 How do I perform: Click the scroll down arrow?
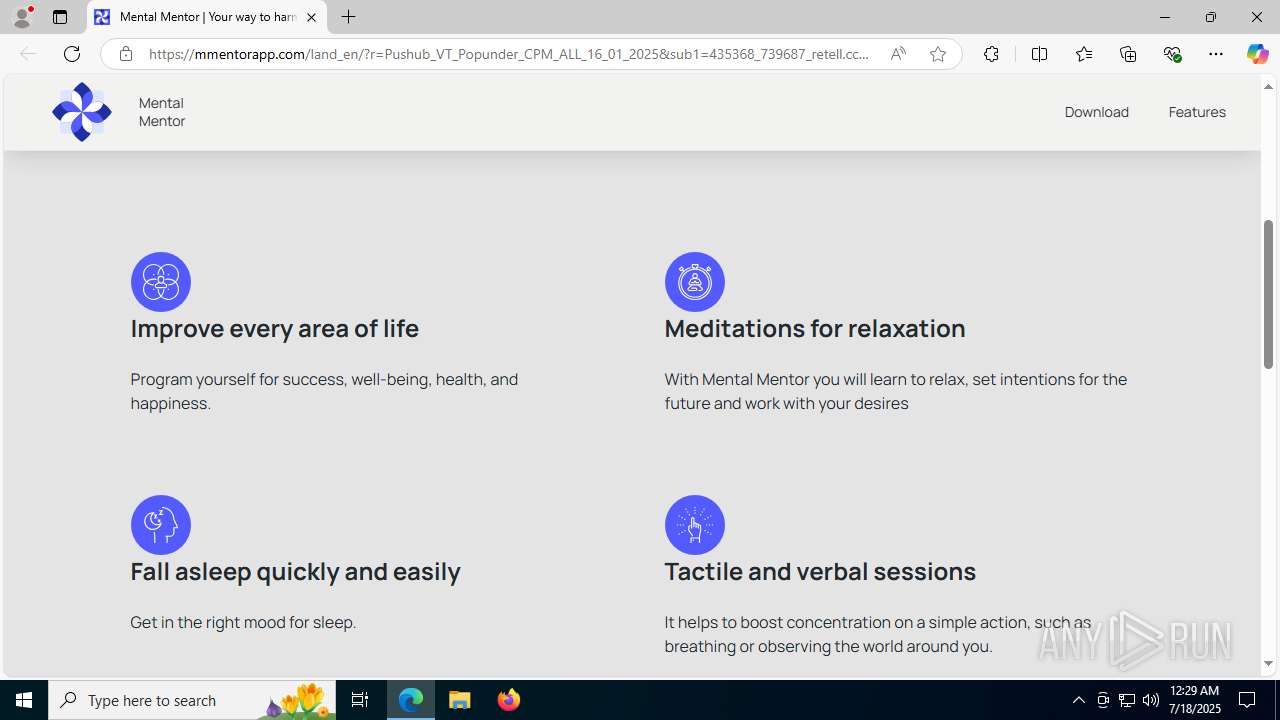click(x=1269, y=664)
